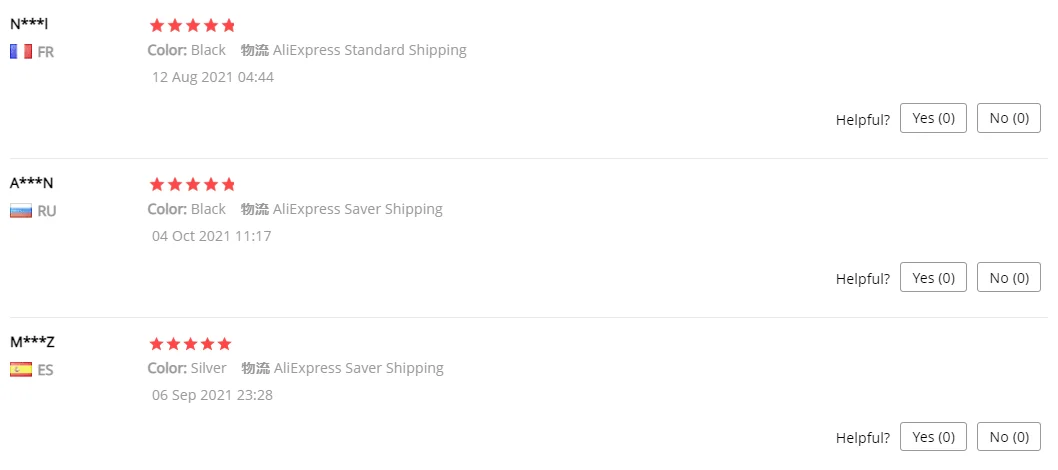This screenshot has height=470, width=1058.
Task: Click the Color: Silver label
Action: (187, 368)
